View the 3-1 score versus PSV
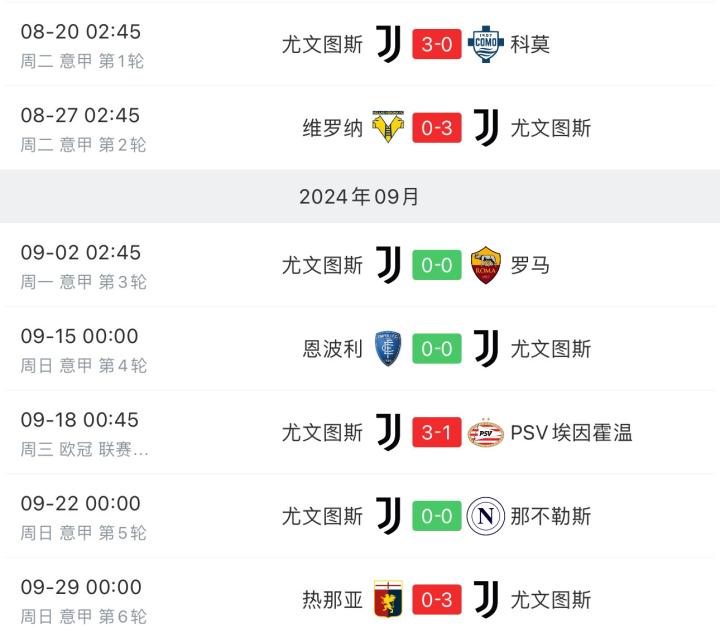The width and height of the screenshot is (720, 633). pos(437,433)
